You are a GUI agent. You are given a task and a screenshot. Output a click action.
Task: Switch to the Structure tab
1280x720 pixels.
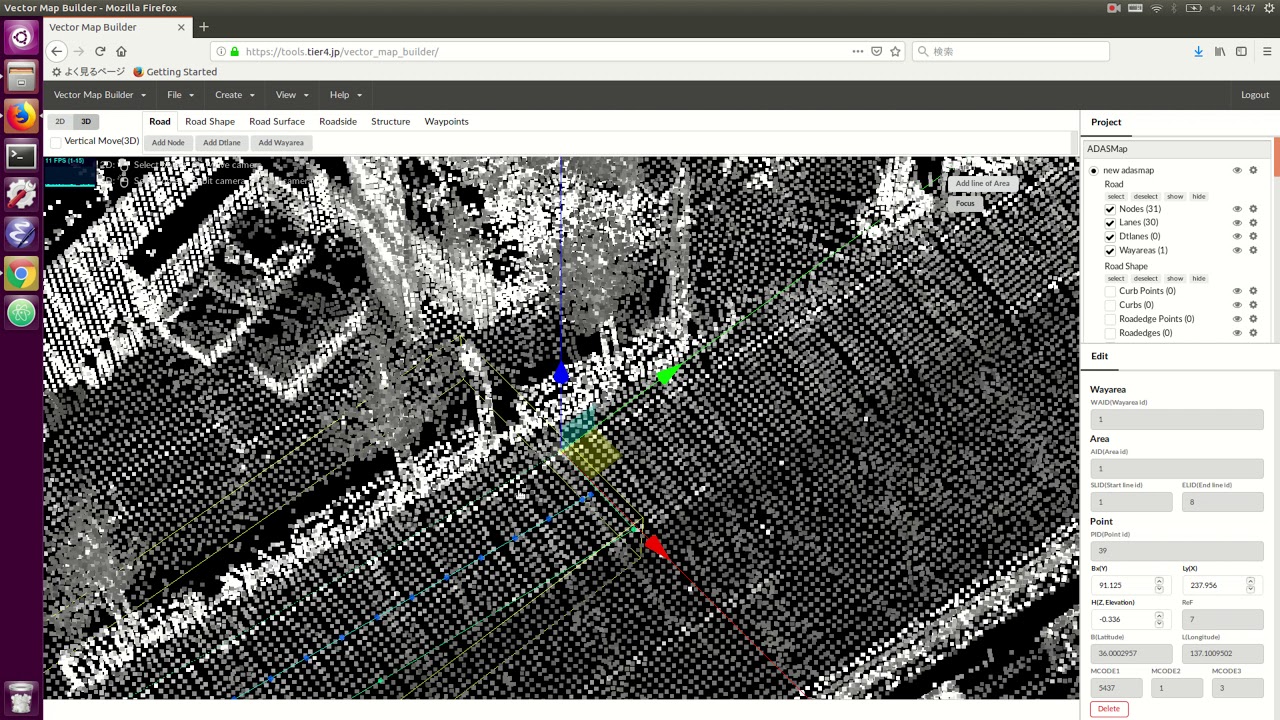[x=391, y=121]
